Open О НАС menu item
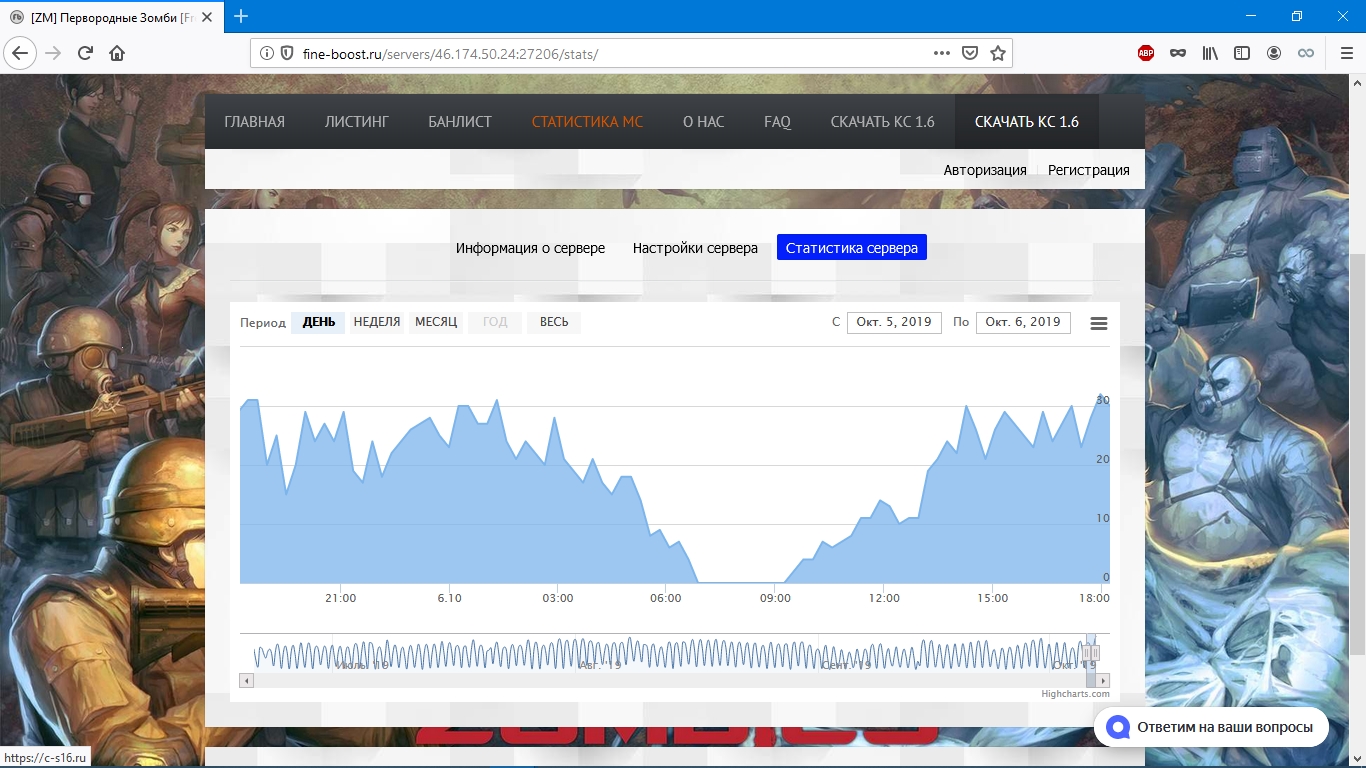1366x768 pixels. point(703,122)
